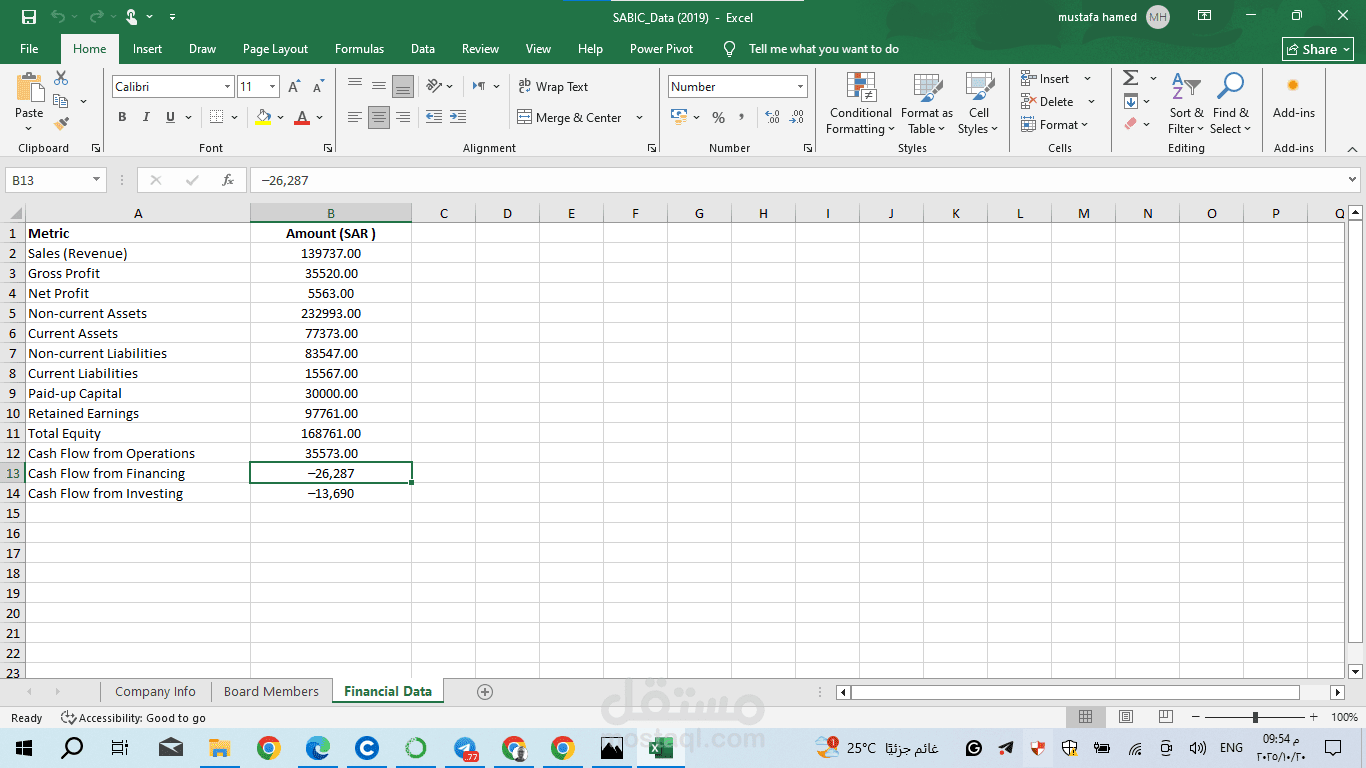Click the Insert Function fx icon

(228, 180)
